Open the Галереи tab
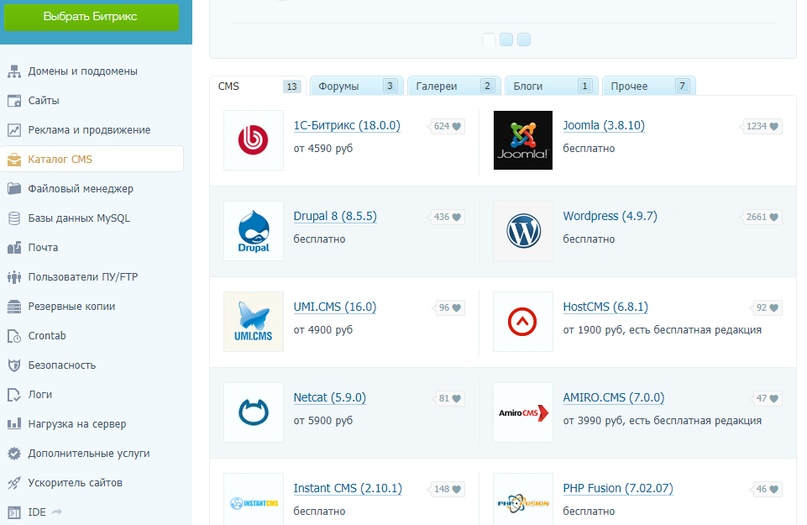Viewport: 807px width, 525px height. [x=452, y=86]
